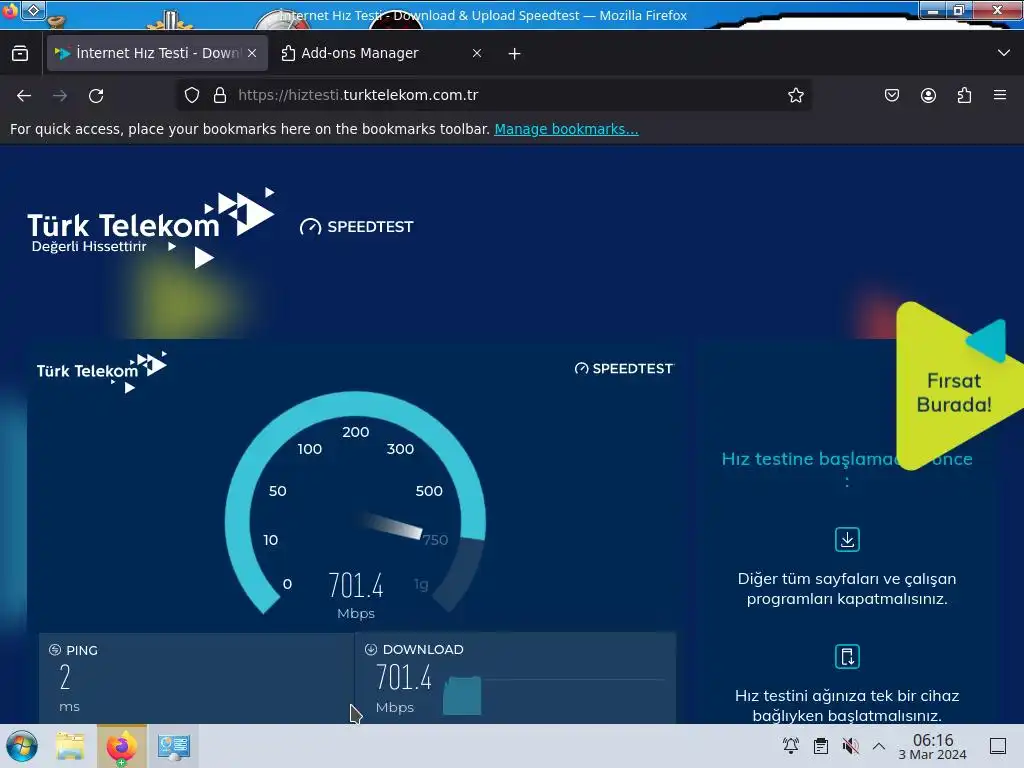Click the show desktop button
The image size is (1024, 768).
998,746
